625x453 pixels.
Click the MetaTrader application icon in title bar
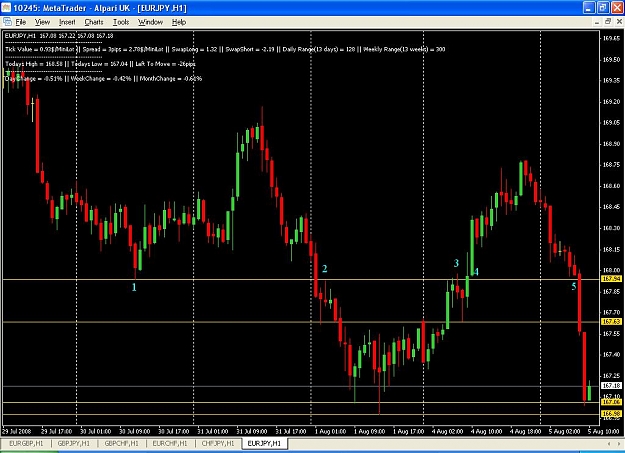click(6, 8)
